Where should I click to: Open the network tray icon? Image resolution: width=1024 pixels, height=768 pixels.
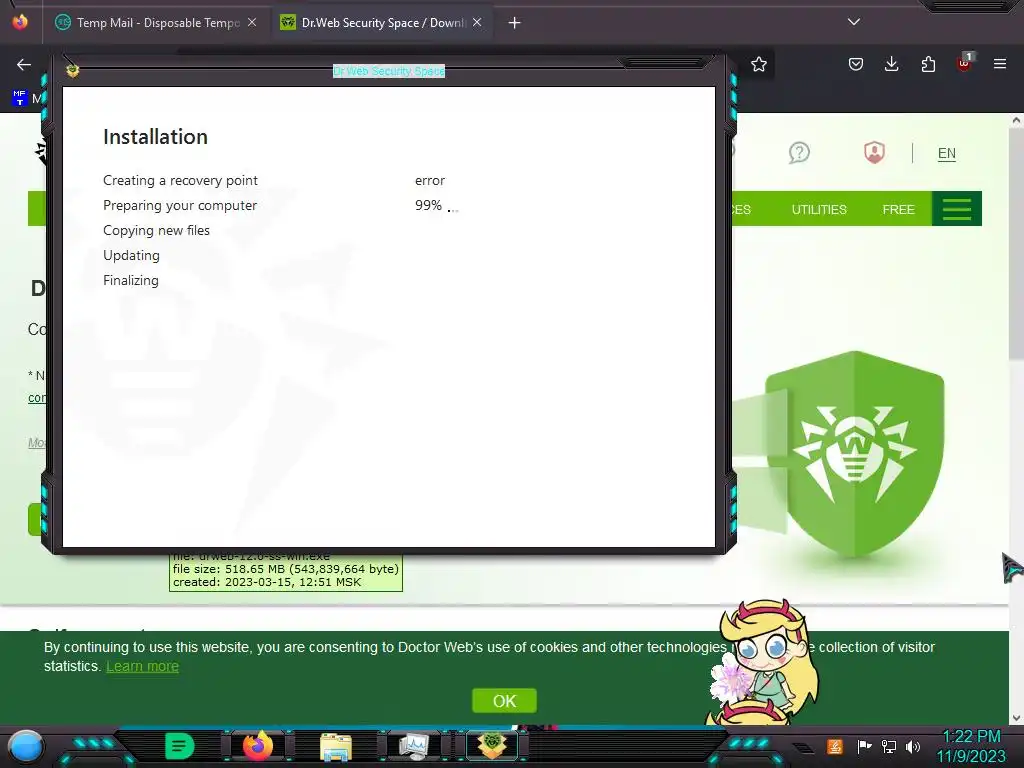click(888, 746)
